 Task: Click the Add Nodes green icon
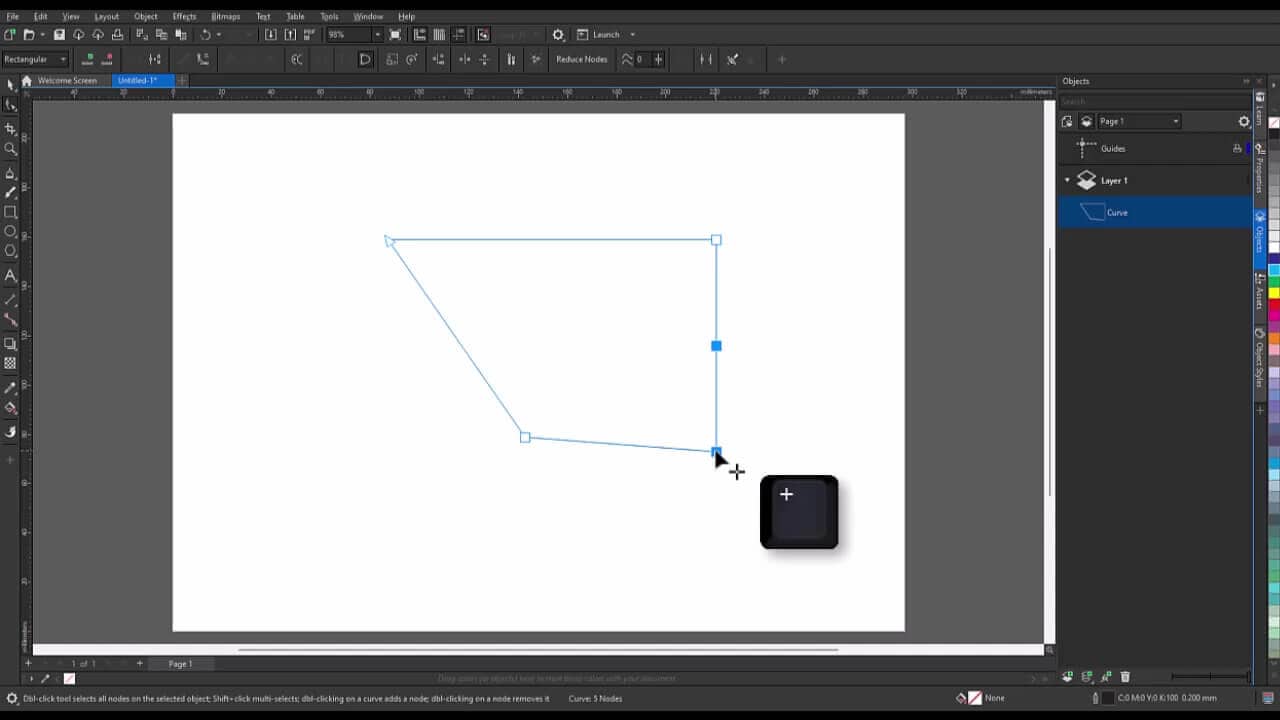point(88,59)
